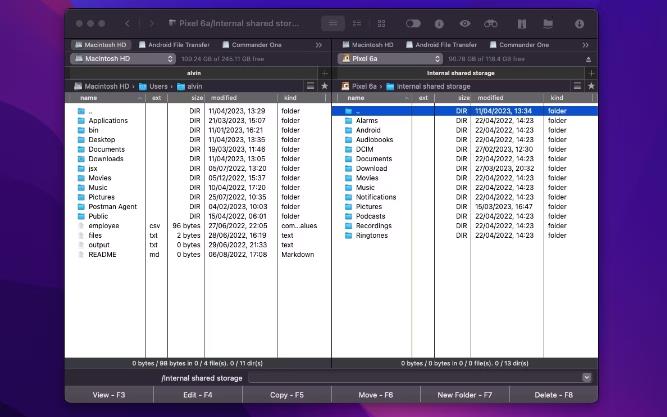Select the left pane Macintosh HD tab
The image size is (667, 417).
(101, 45)
